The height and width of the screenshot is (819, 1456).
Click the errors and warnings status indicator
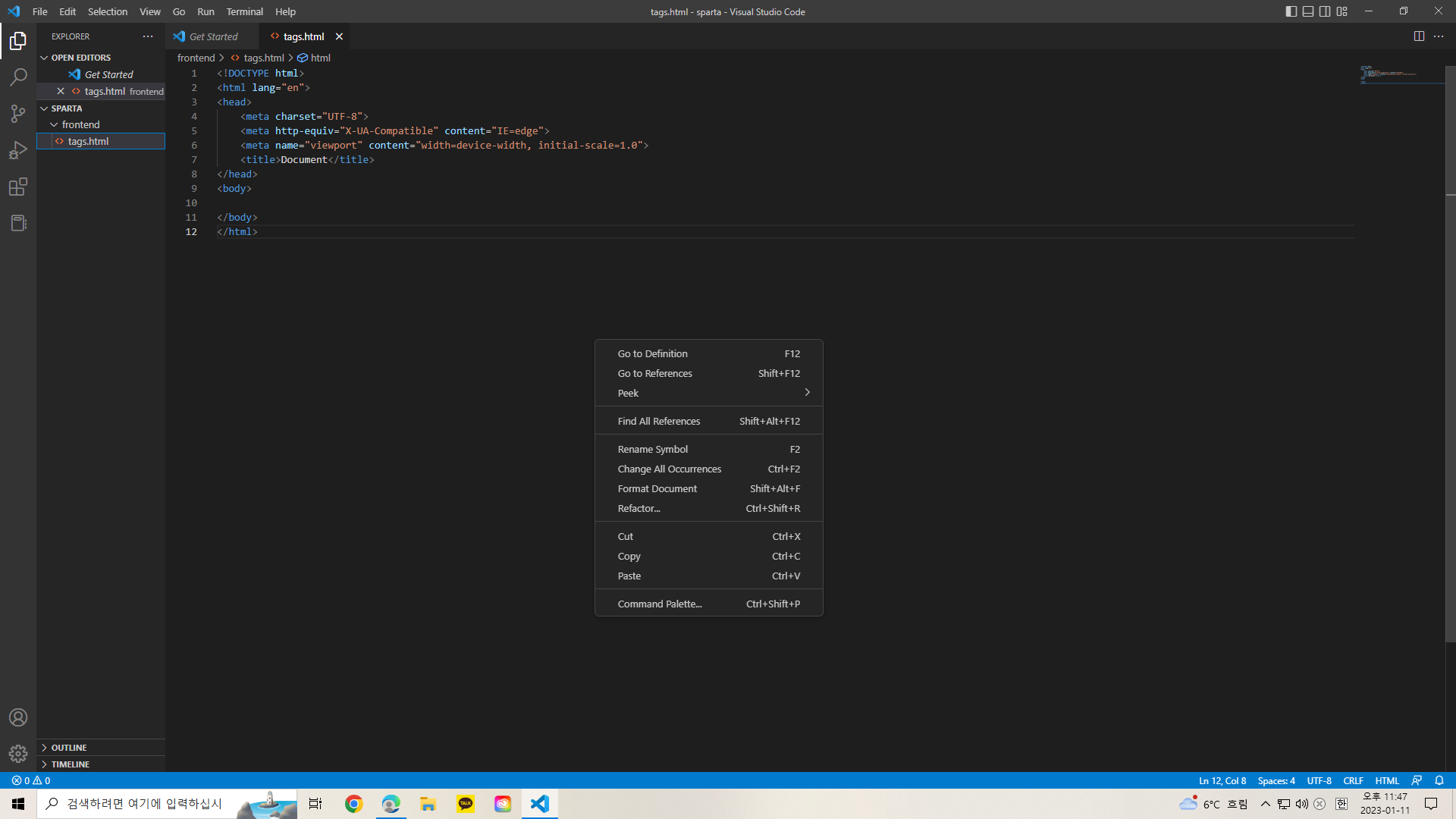point(31,780)
